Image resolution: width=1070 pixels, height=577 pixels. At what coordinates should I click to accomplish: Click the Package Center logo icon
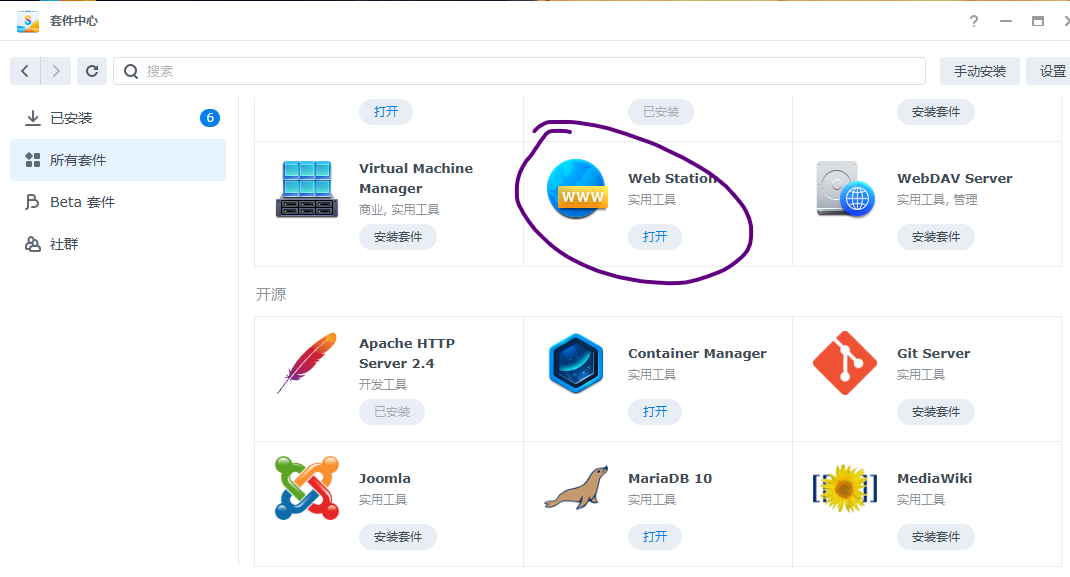coord(27,20)
